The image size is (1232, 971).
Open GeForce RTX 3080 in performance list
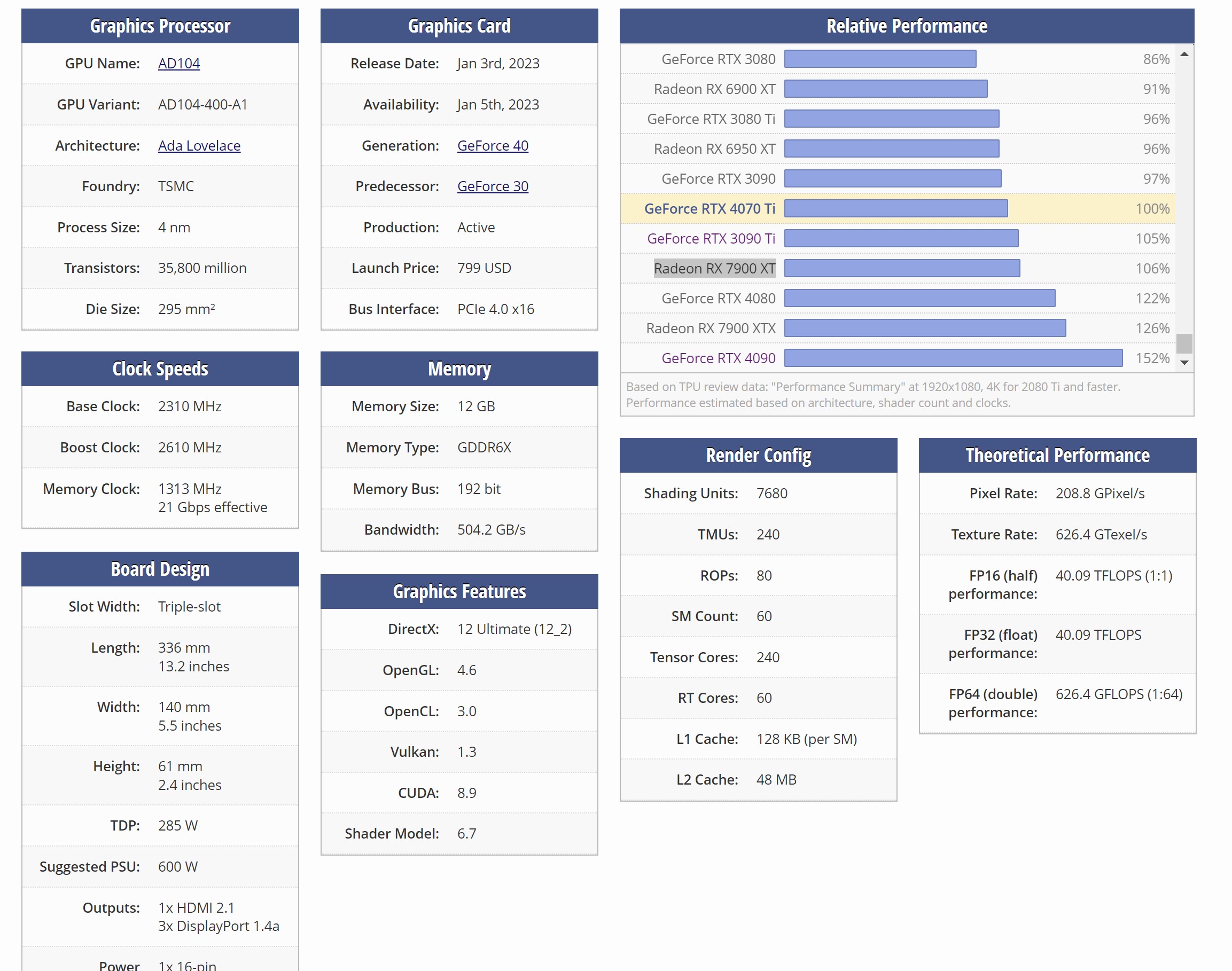pos(718,59)
